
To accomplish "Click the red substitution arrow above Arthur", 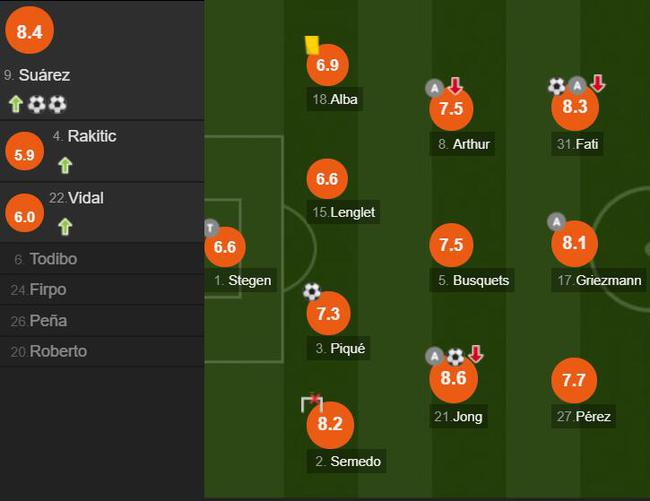I will (x=454, y=86).
